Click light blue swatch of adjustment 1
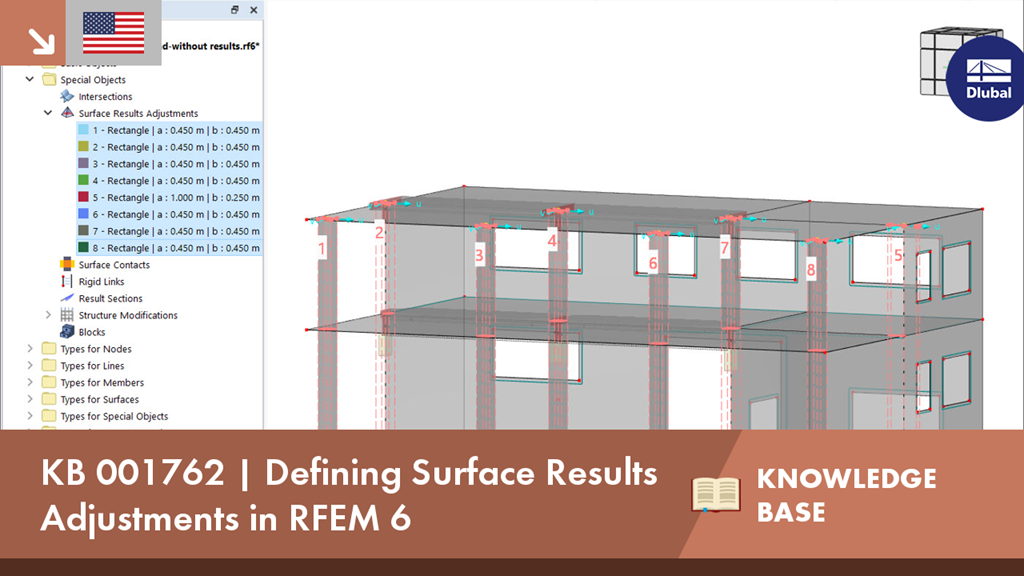The width and height of the screenshot is (1024, 576). point(84,129)
